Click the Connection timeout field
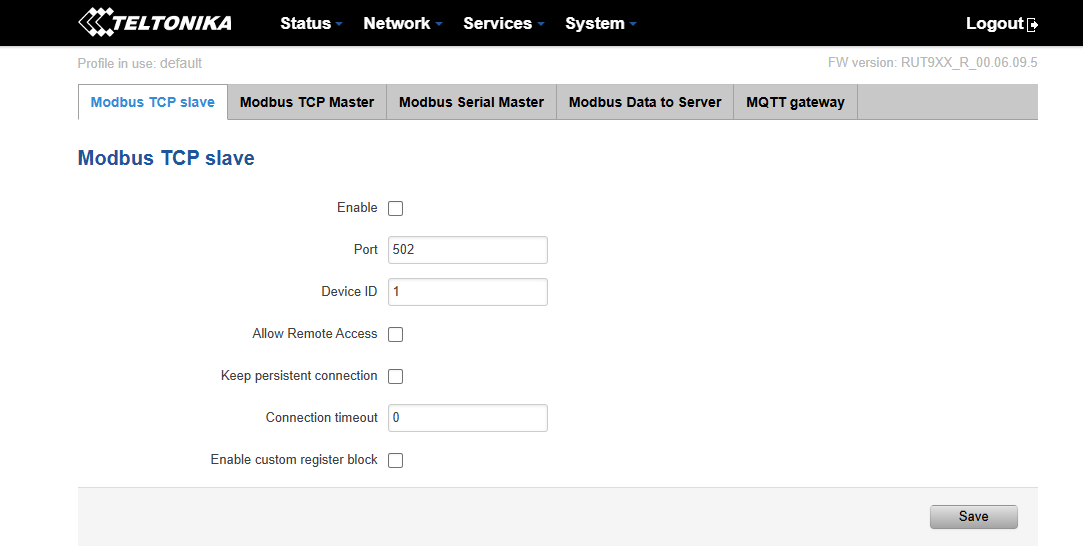This screenshot has height=546, width=1083. 467,418
